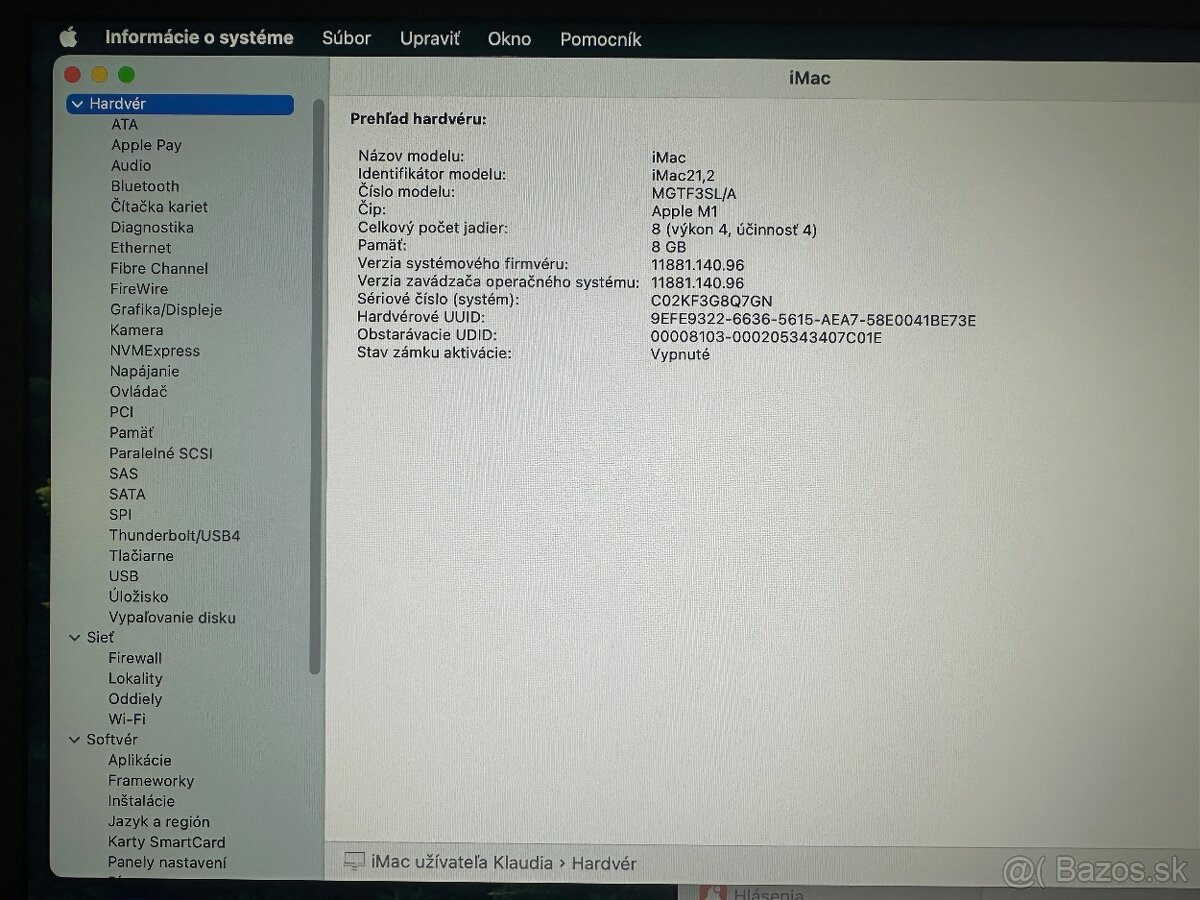1200x900 pixels.
Task: Click the display icon in the status bar
Action: tap(354, 862)
